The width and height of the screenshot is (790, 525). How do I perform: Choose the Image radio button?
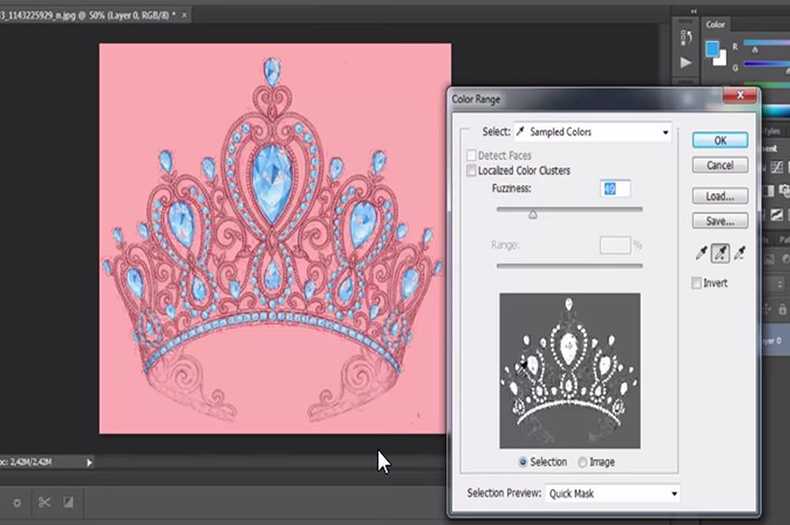click(582, 462)
